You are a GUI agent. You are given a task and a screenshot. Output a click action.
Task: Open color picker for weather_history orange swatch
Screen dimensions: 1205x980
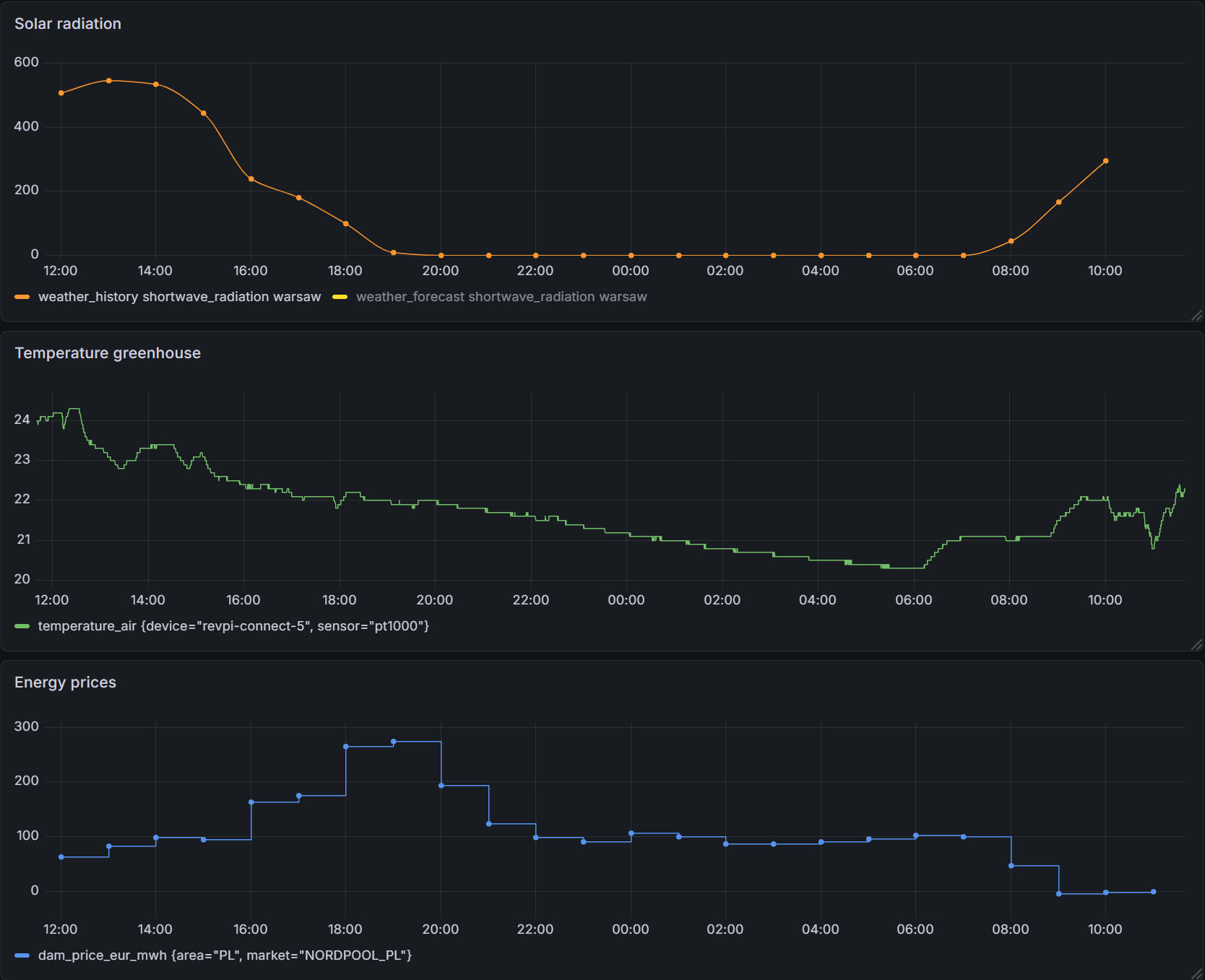tap(22, 297)
